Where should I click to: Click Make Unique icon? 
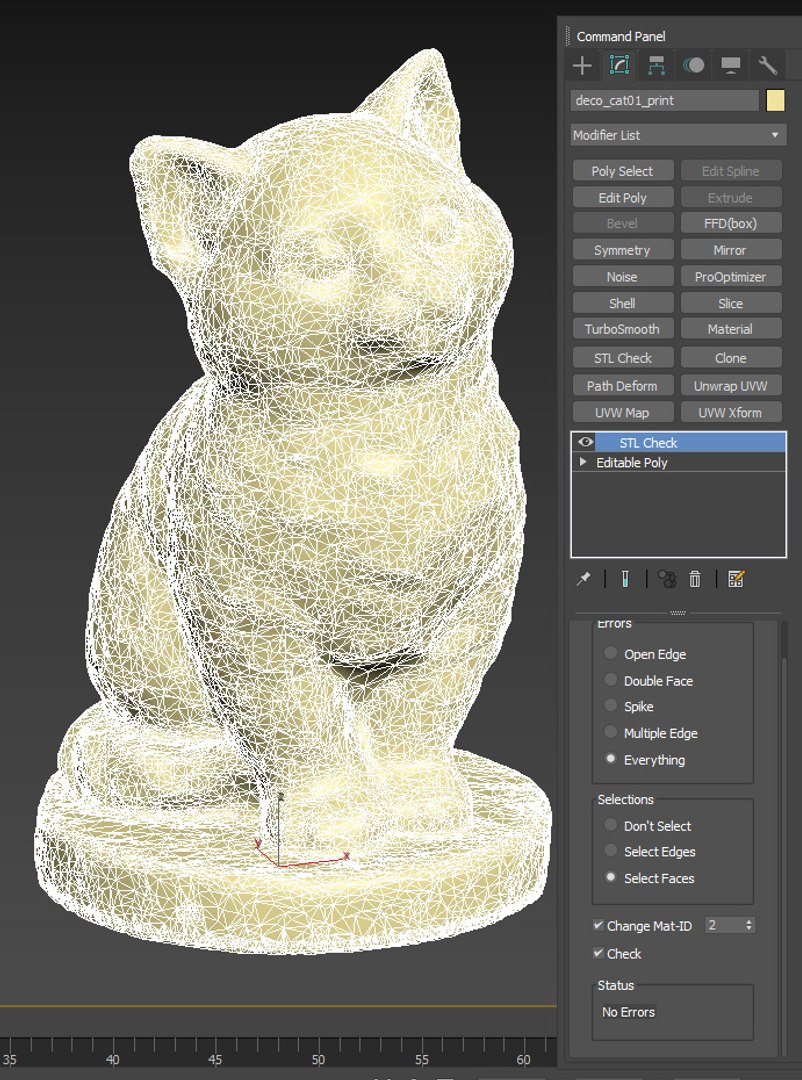(x=667, y=579)
